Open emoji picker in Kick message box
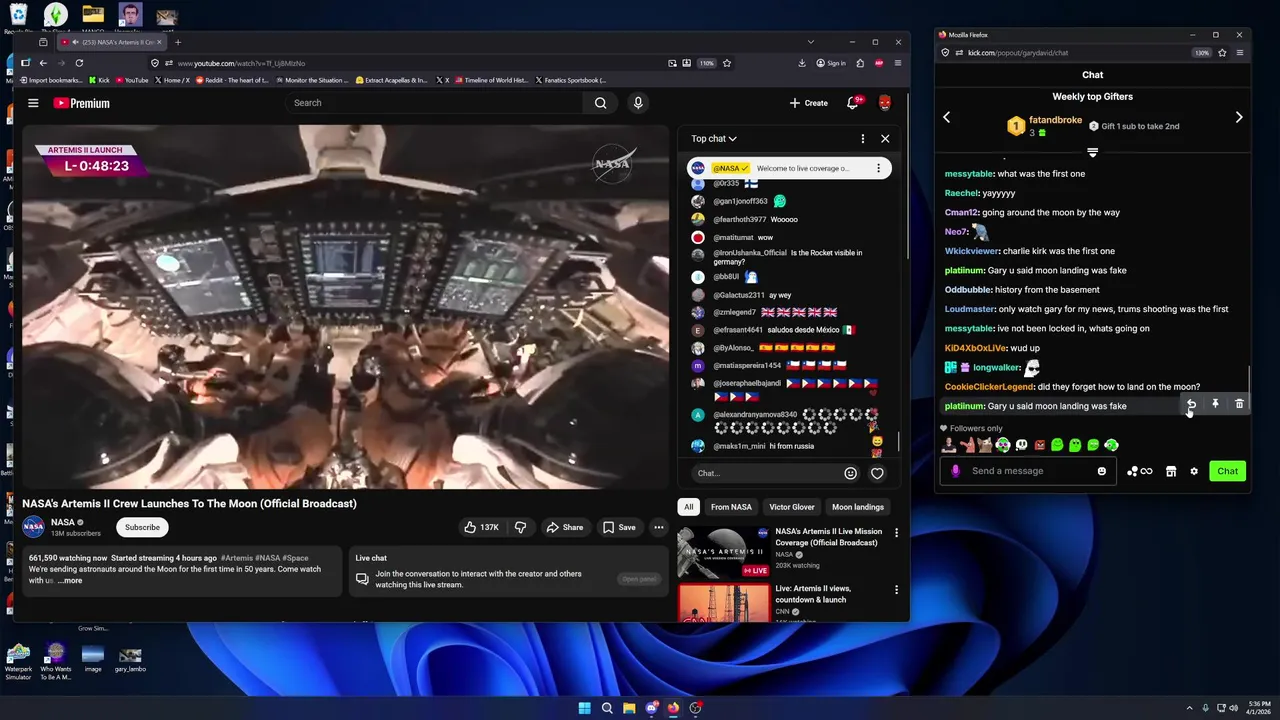The height and width of the screenshot is (720, 1280). [x=1102, y=471]
